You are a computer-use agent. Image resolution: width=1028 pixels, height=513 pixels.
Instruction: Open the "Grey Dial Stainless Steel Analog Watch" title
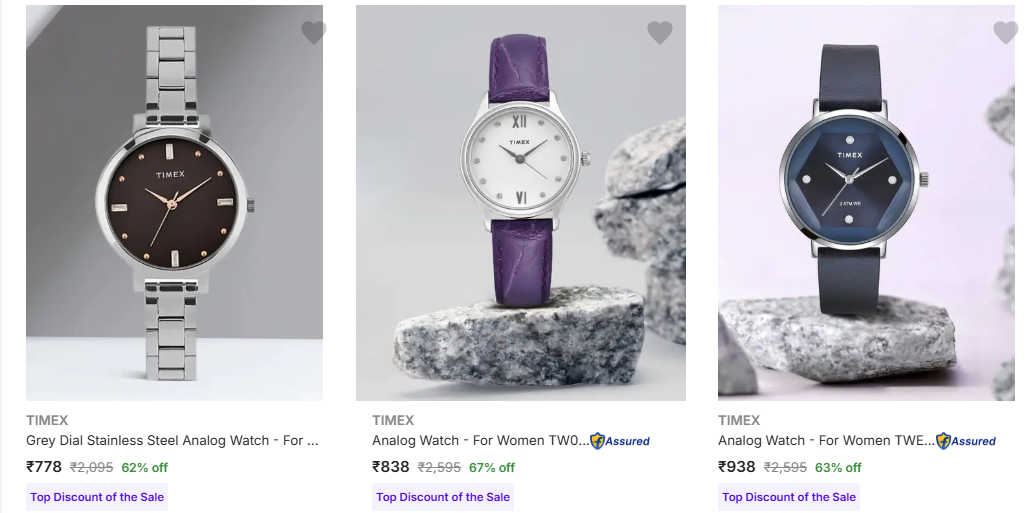pyautogui.click(x=172, y=440)
